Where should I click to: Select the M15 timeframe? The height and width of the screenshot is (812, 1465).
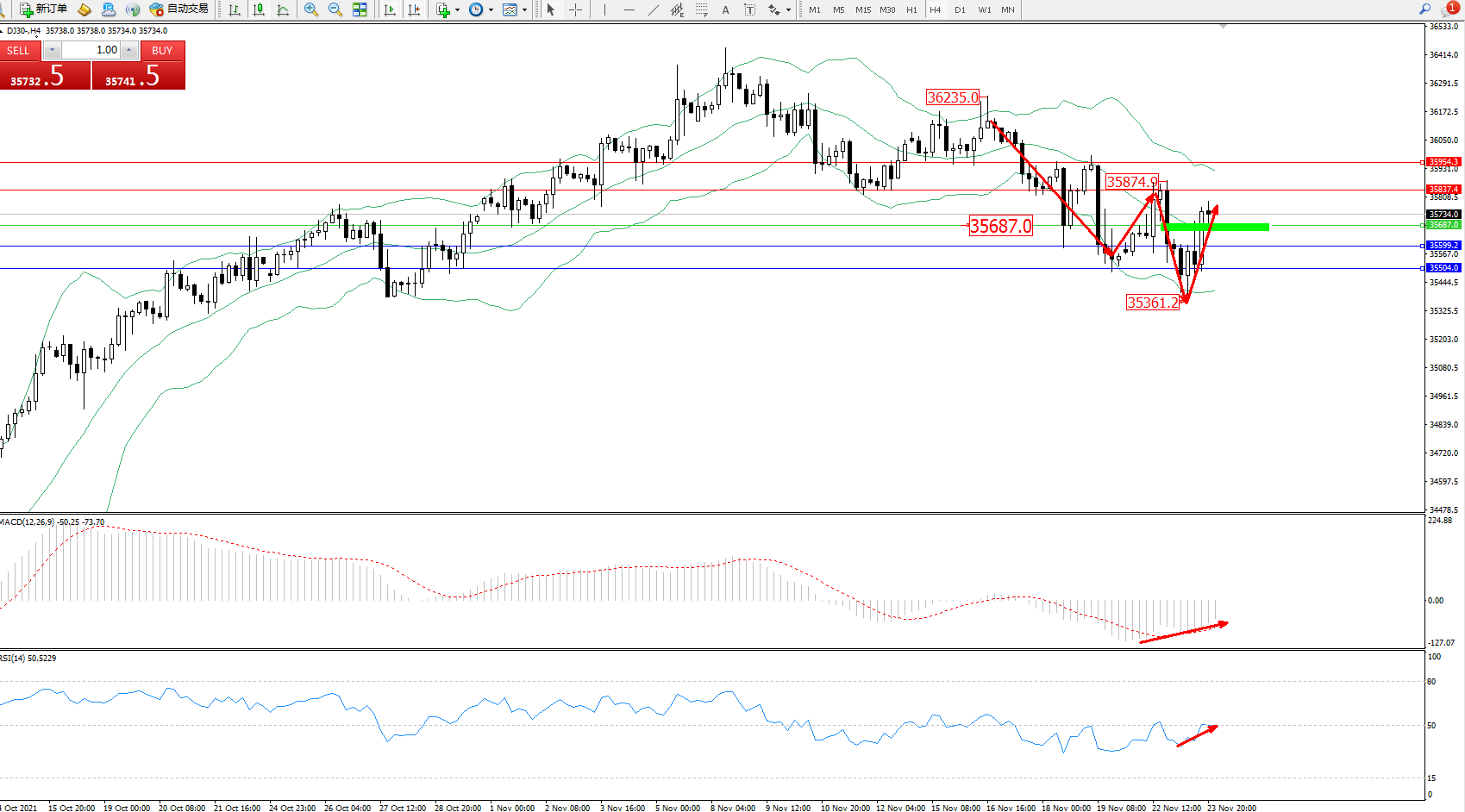862,9
